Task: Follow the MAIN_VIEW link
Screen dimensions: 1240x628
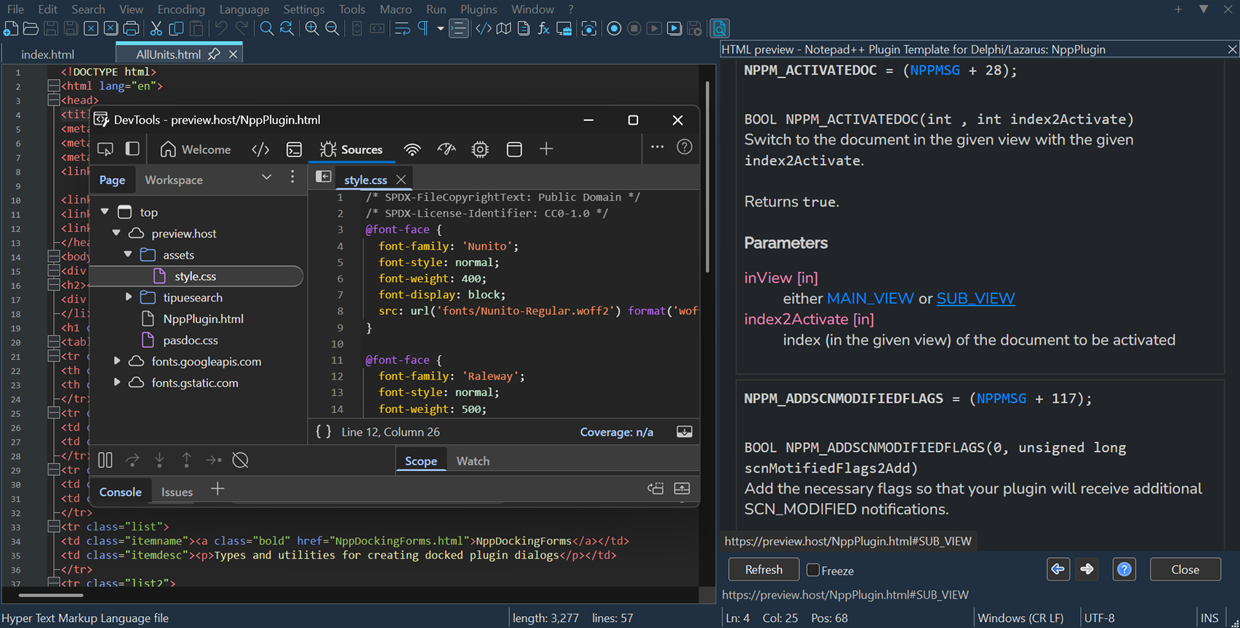Action: click(x=870, y=298)
